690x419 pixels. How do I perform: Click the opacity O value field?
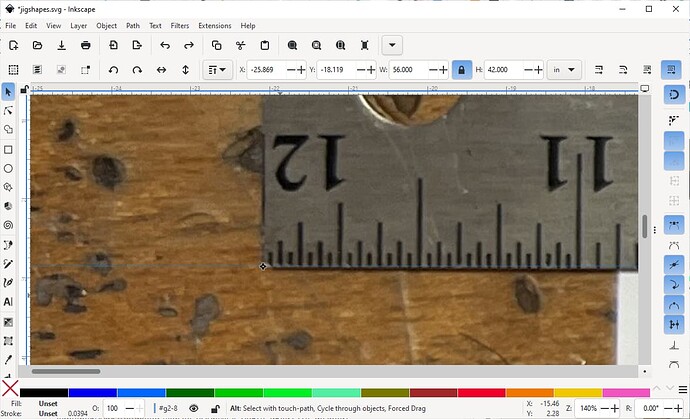(x=112, y=408)
